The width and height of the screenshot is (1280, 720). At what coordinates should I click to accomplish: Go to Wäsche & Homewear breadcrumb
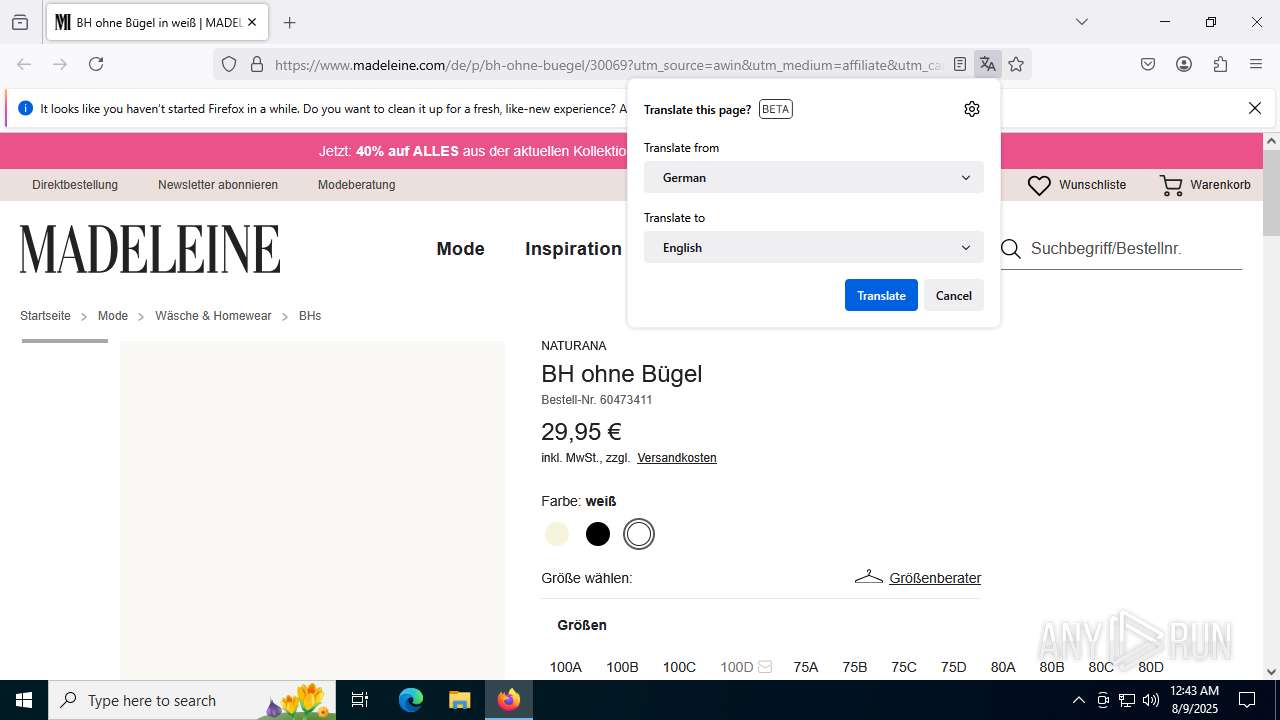pos(213,316)
